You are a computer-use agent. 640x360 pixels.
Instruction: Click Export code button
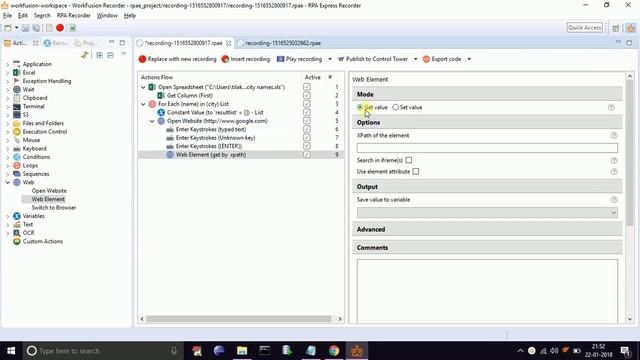tap(442, 59)
